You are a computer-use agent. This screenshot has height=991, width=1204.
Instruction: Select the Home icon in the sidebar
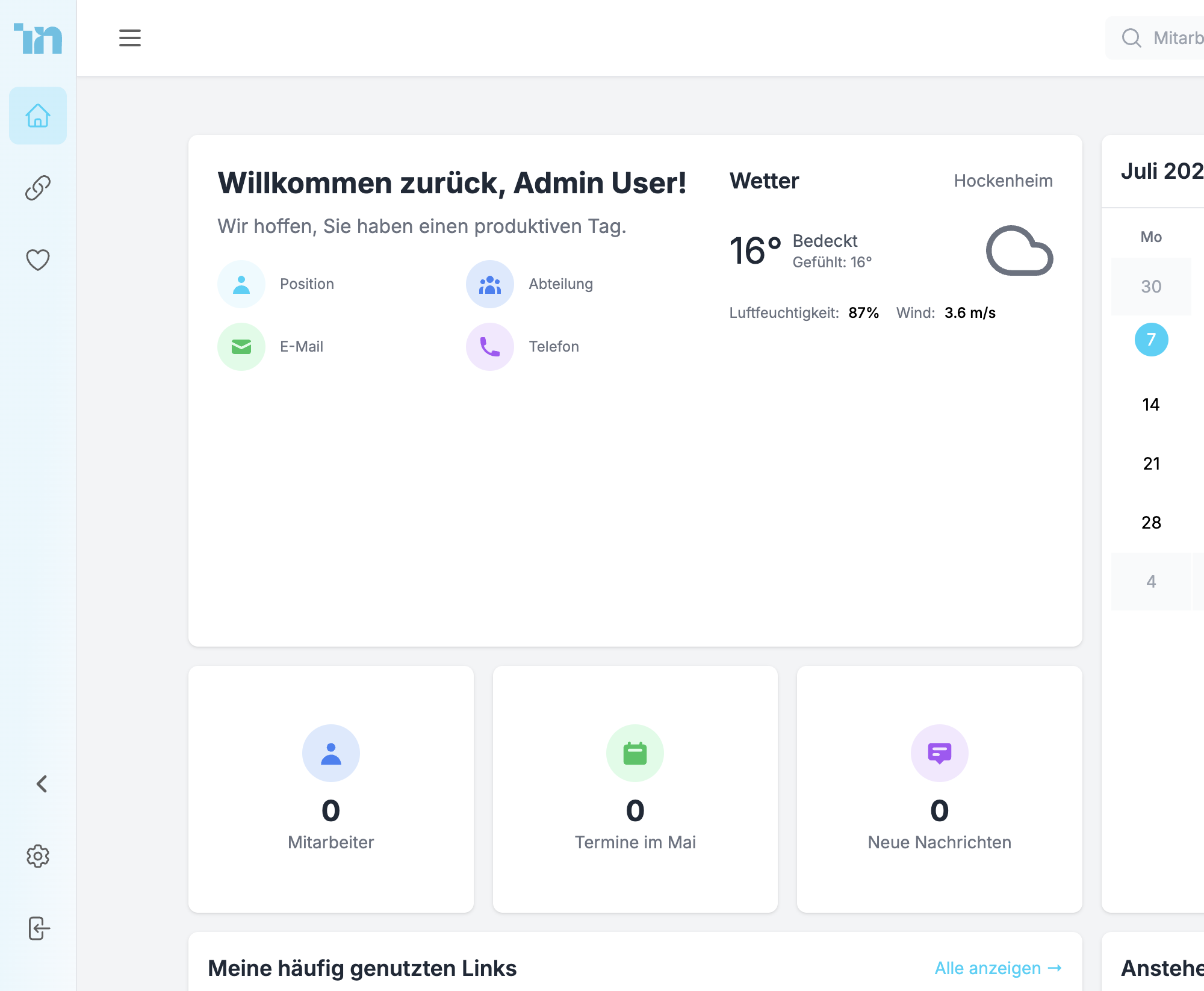click(37, 116)
